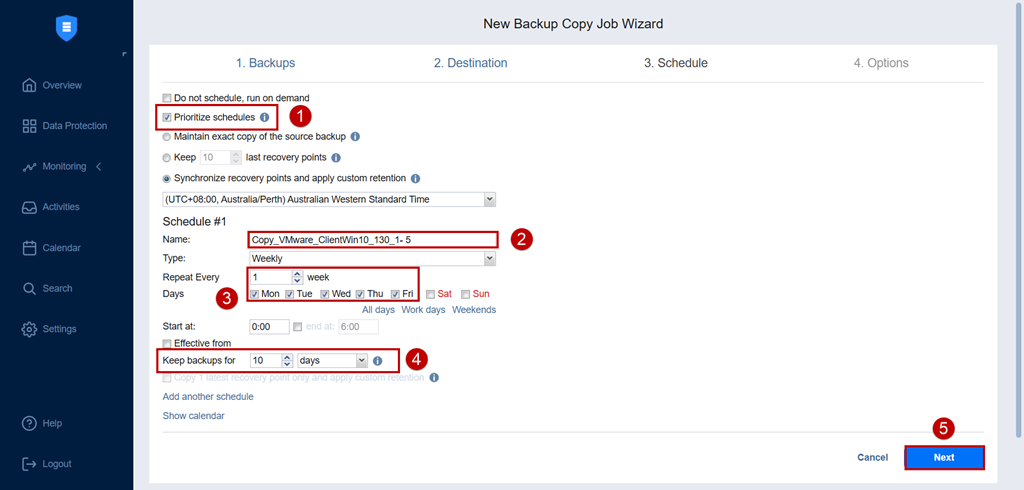Go to 4. Options wizard step
The height and width of the screenshot is (490, 1024).
pyautogui.click(x=881, y=63)
